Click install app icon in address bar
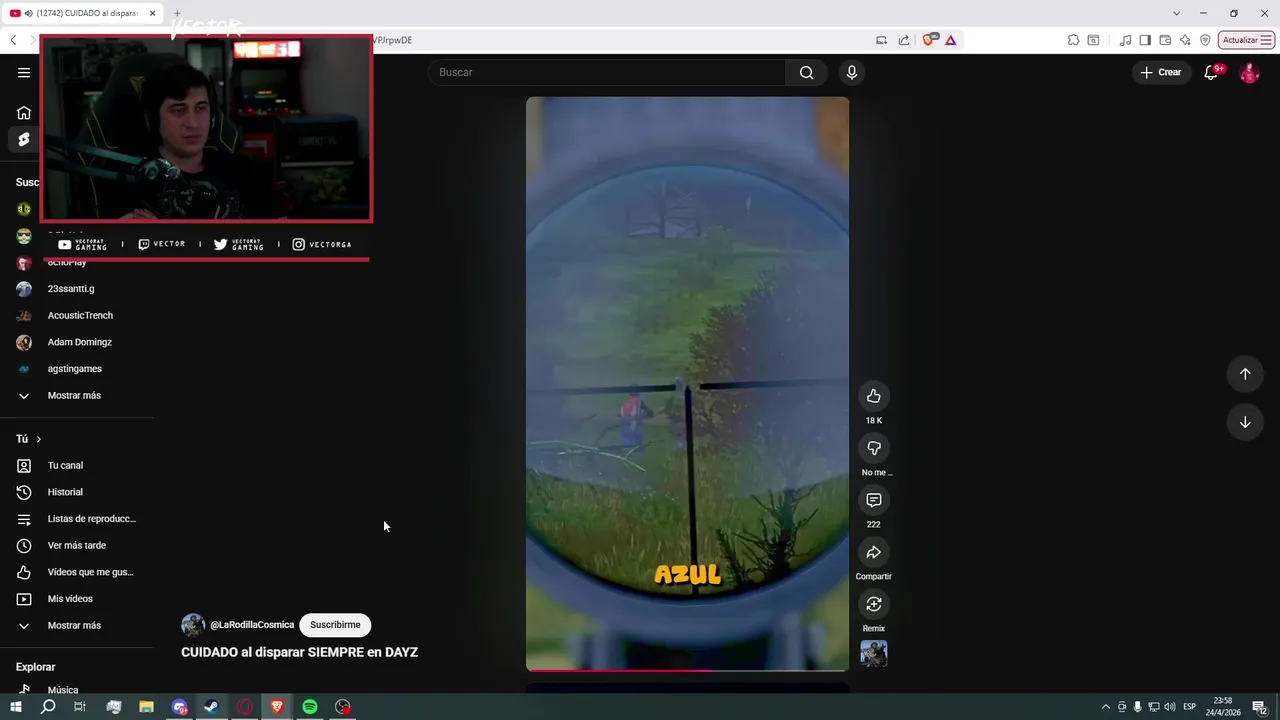This screenshot has height=720, width=1280. [x=881, y=40]
